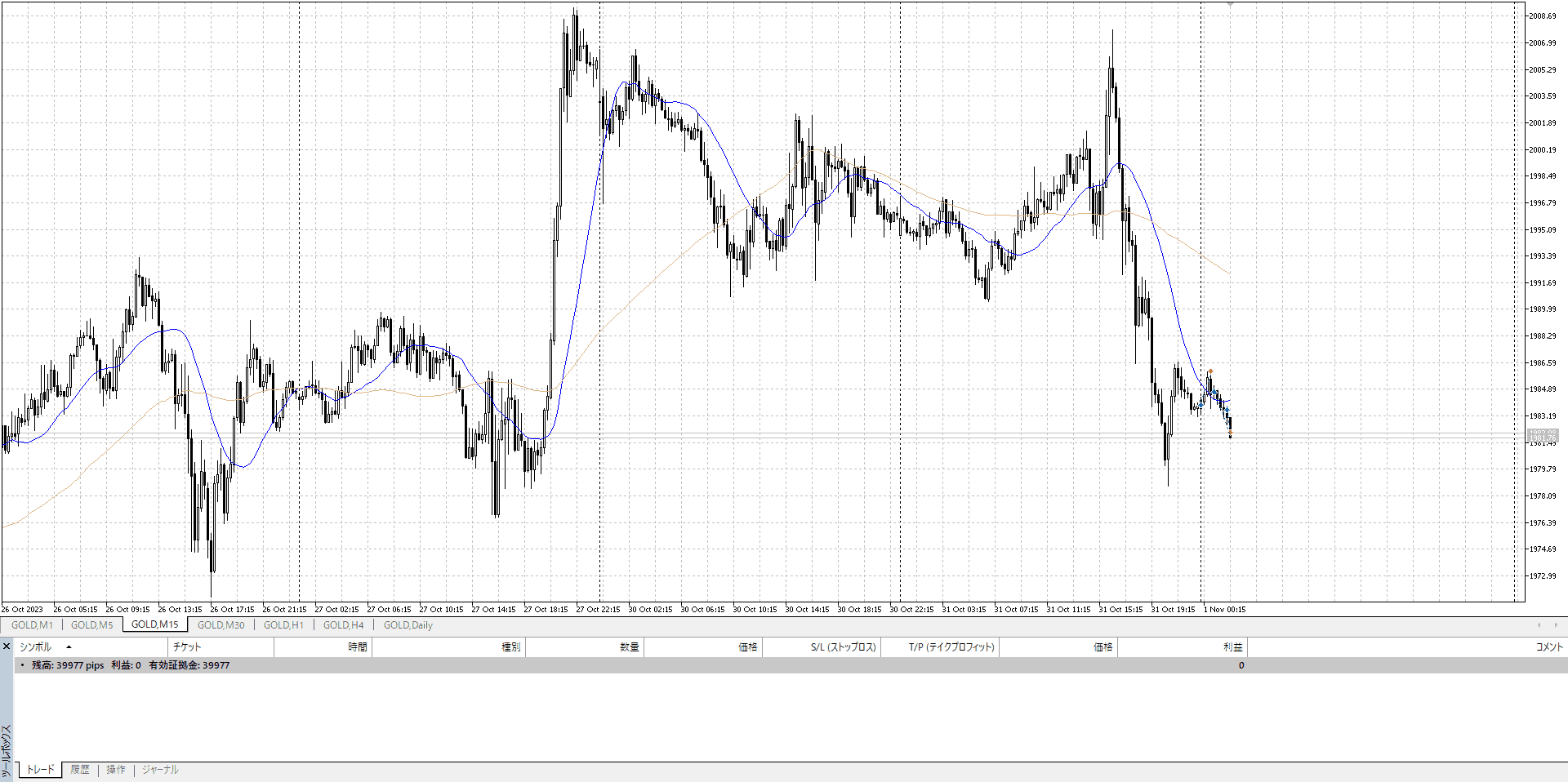Screen dimensions: 1568x782
Task: Switch to the GOLD,H1 chart tab
Action: point(283,625)
